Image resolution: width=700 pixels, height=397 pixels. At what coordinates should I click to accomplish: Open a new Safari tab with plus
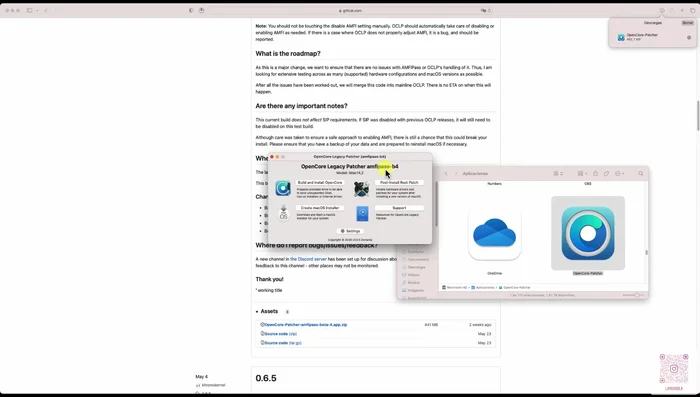click(682, 10)
